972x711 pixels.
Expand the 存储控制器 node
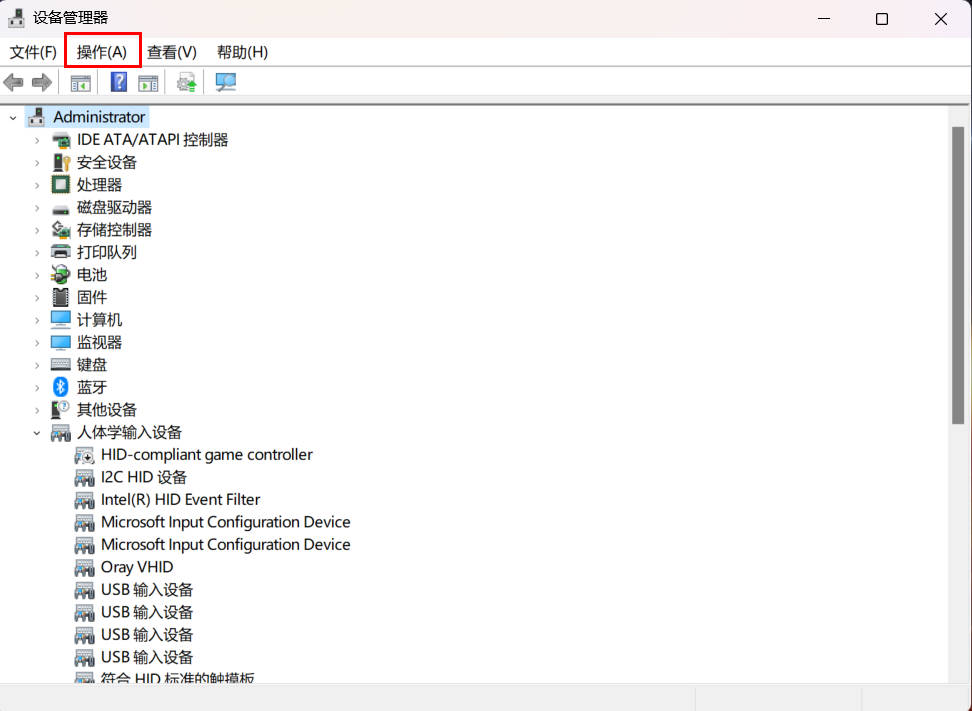point(37,230)
